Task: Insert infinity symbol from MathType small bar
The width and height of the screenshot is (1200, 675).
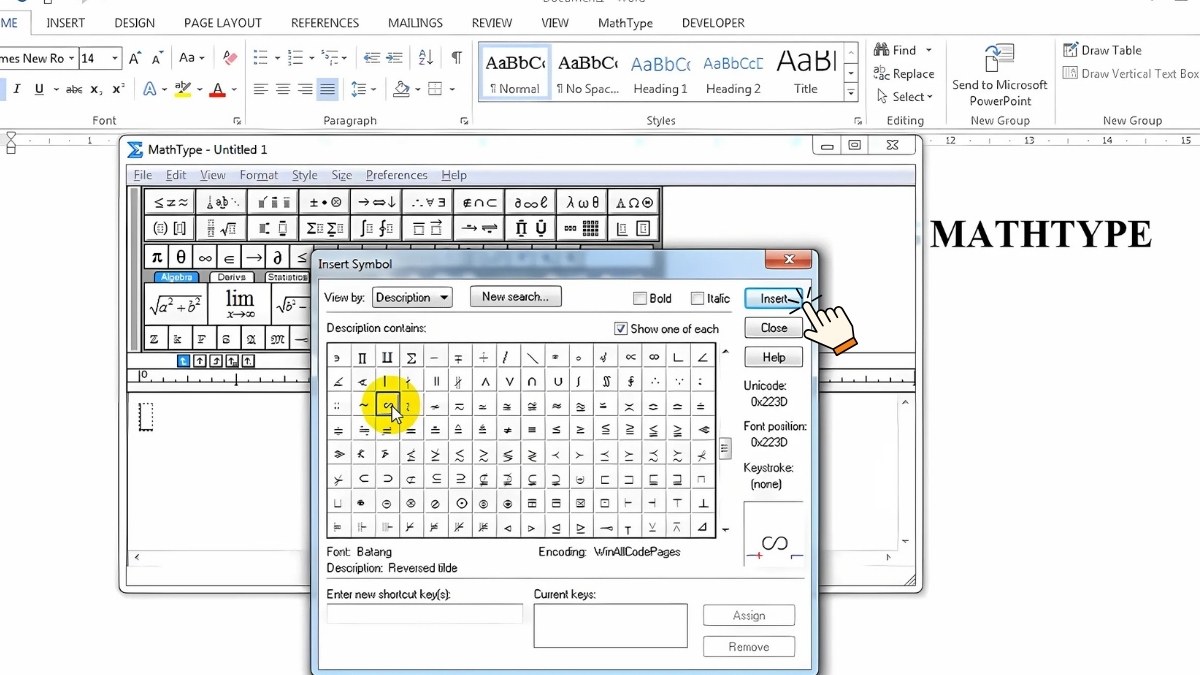Action: click(x=205, y=257)
